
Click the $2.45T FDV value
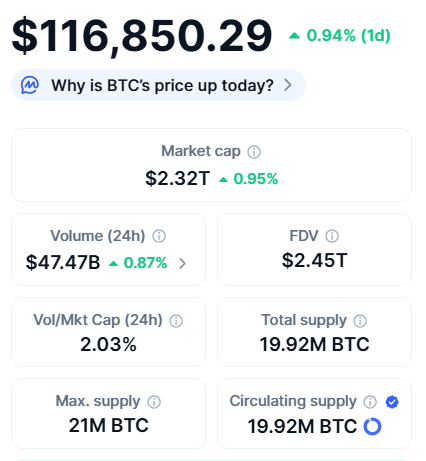[315, 260]
